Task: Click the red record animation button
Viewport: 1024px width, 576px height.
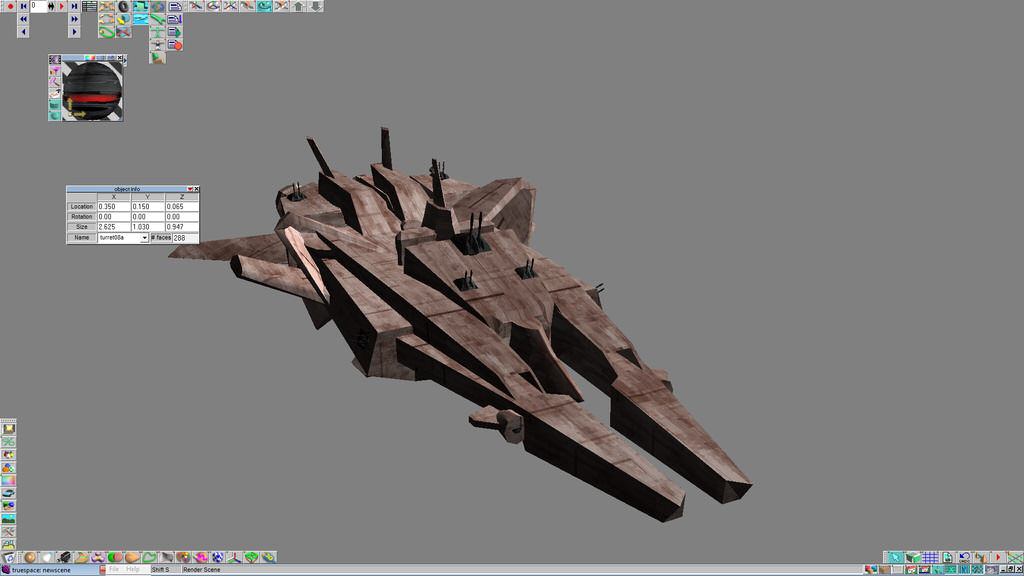Action: coord(9,6)
